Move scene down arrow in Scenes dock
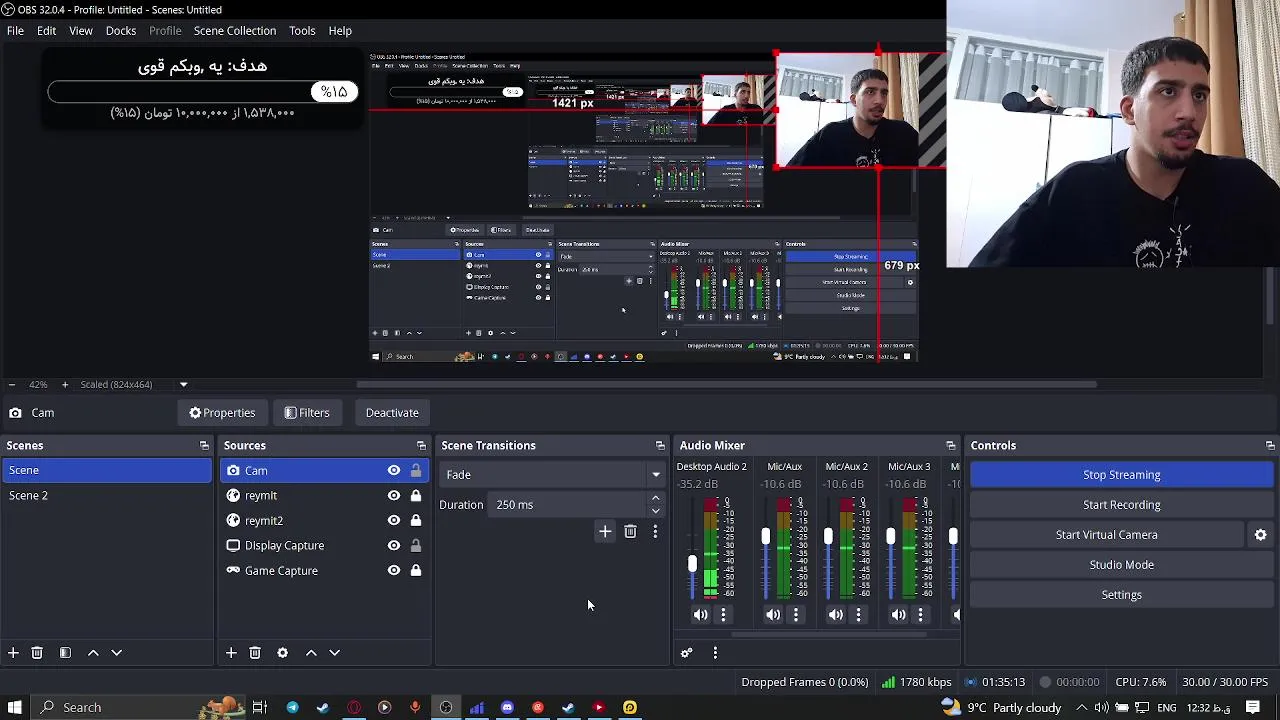The width and height of the screenshot is (1280, 720). click(116, 653)
